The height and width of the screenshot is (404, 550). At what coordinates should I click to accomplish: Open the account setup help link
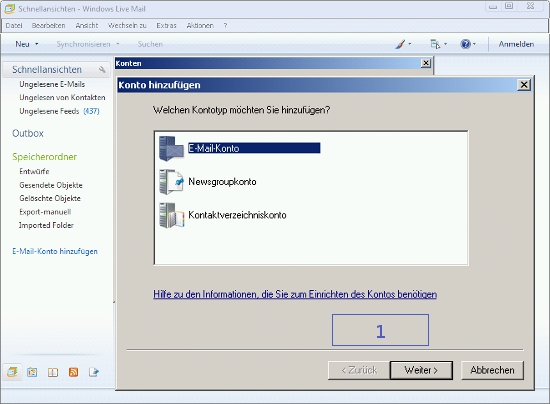coord(295,294)
